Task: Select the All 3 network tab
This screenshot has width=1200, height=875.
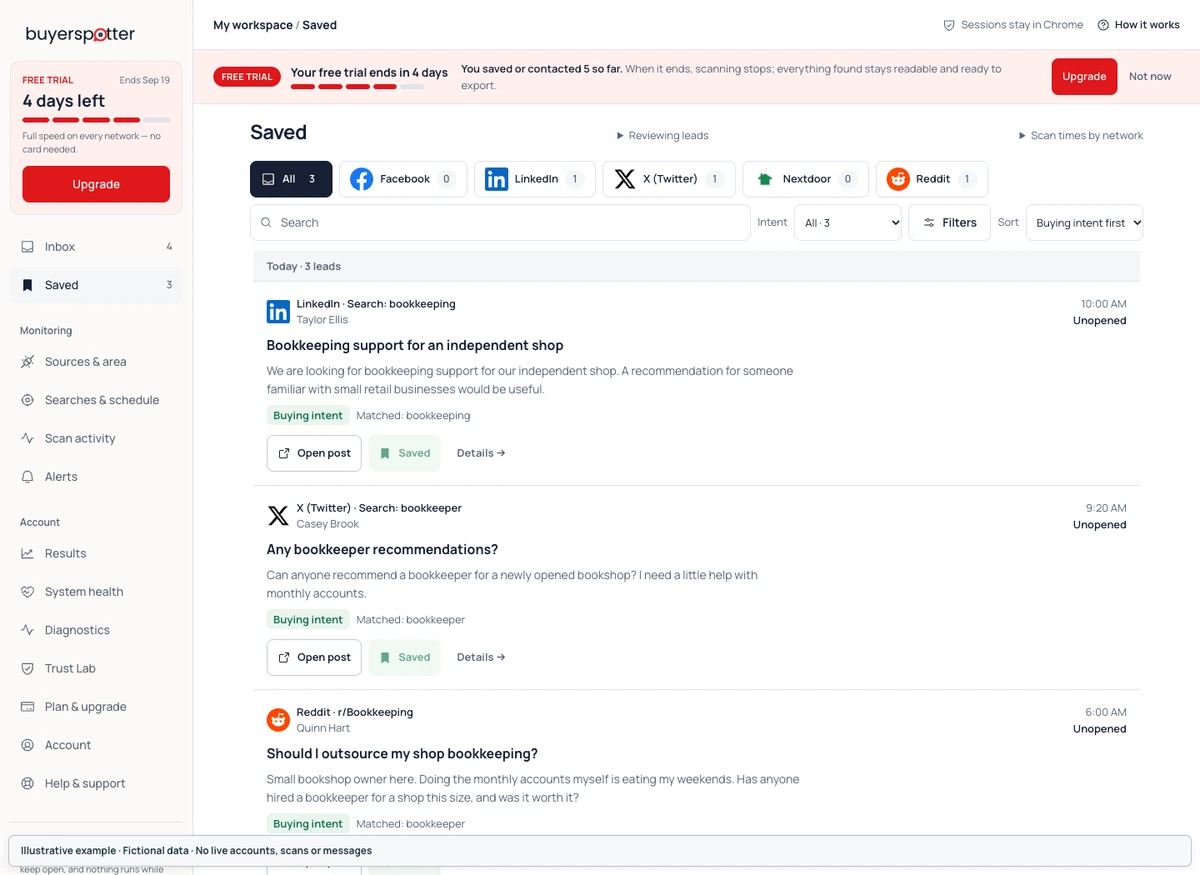Action: point(291,179)
